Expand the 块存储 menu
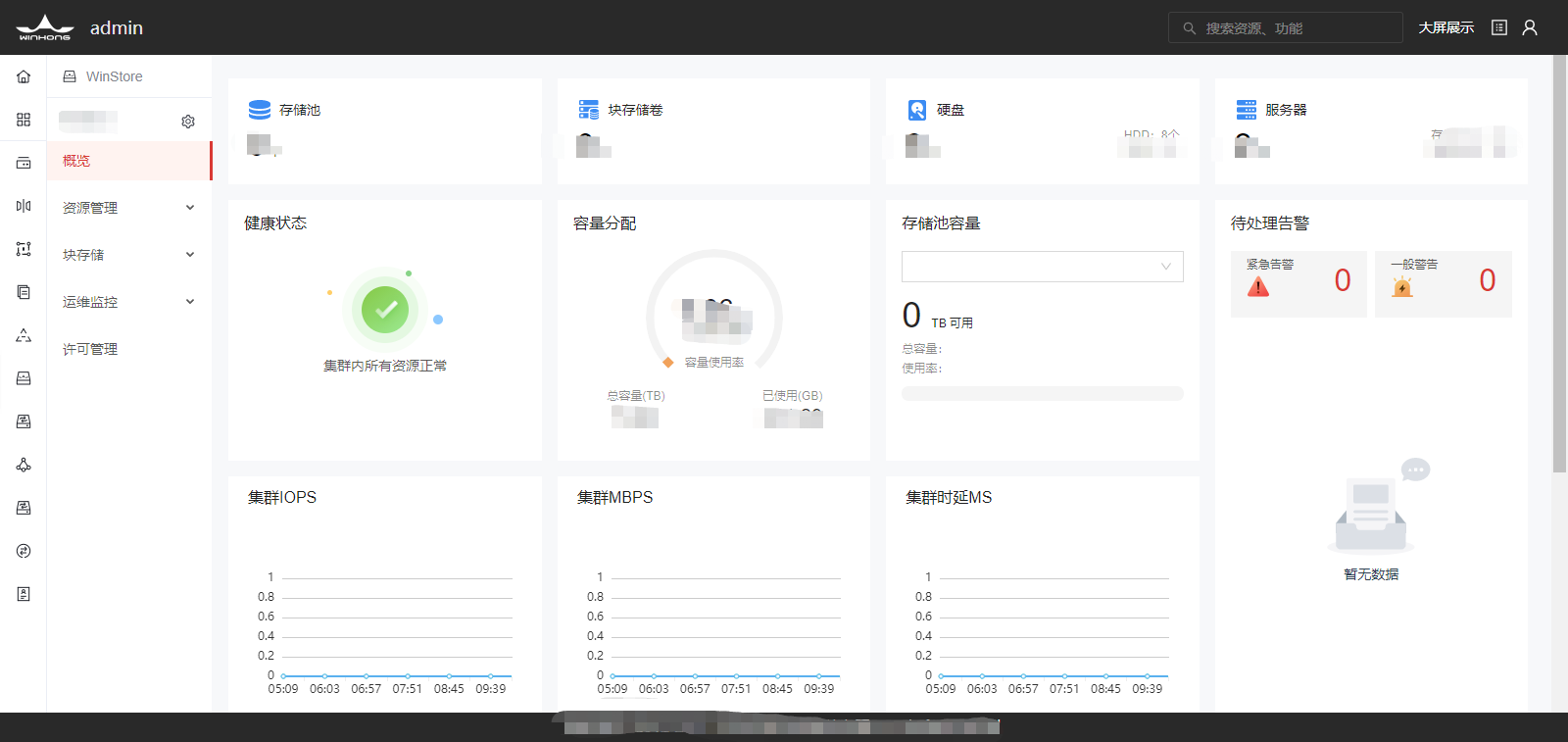The width and height of the screenshot is (1568, 742). coord(129,255)
